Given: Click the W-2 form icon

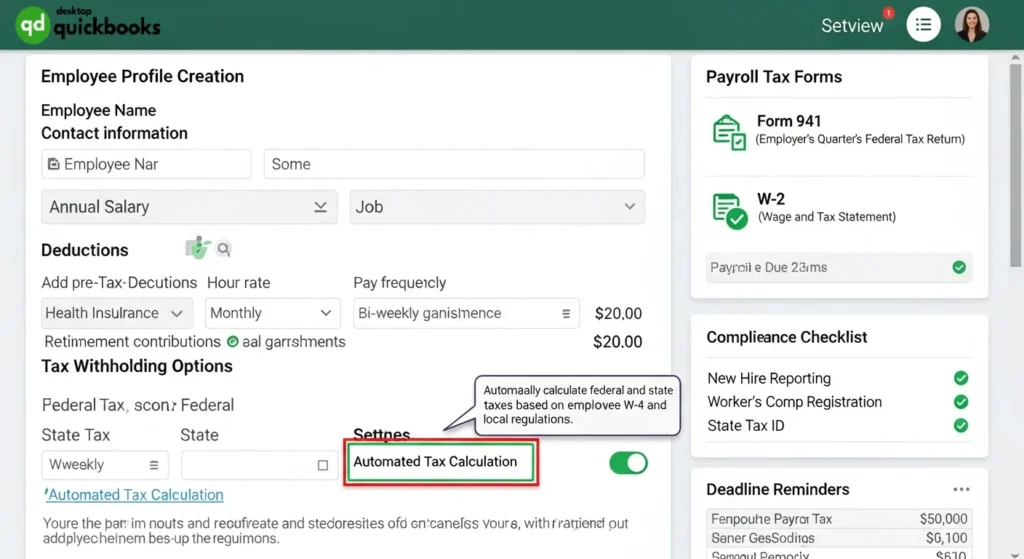Looking at the screenshot, I should (x=728, y=210).
